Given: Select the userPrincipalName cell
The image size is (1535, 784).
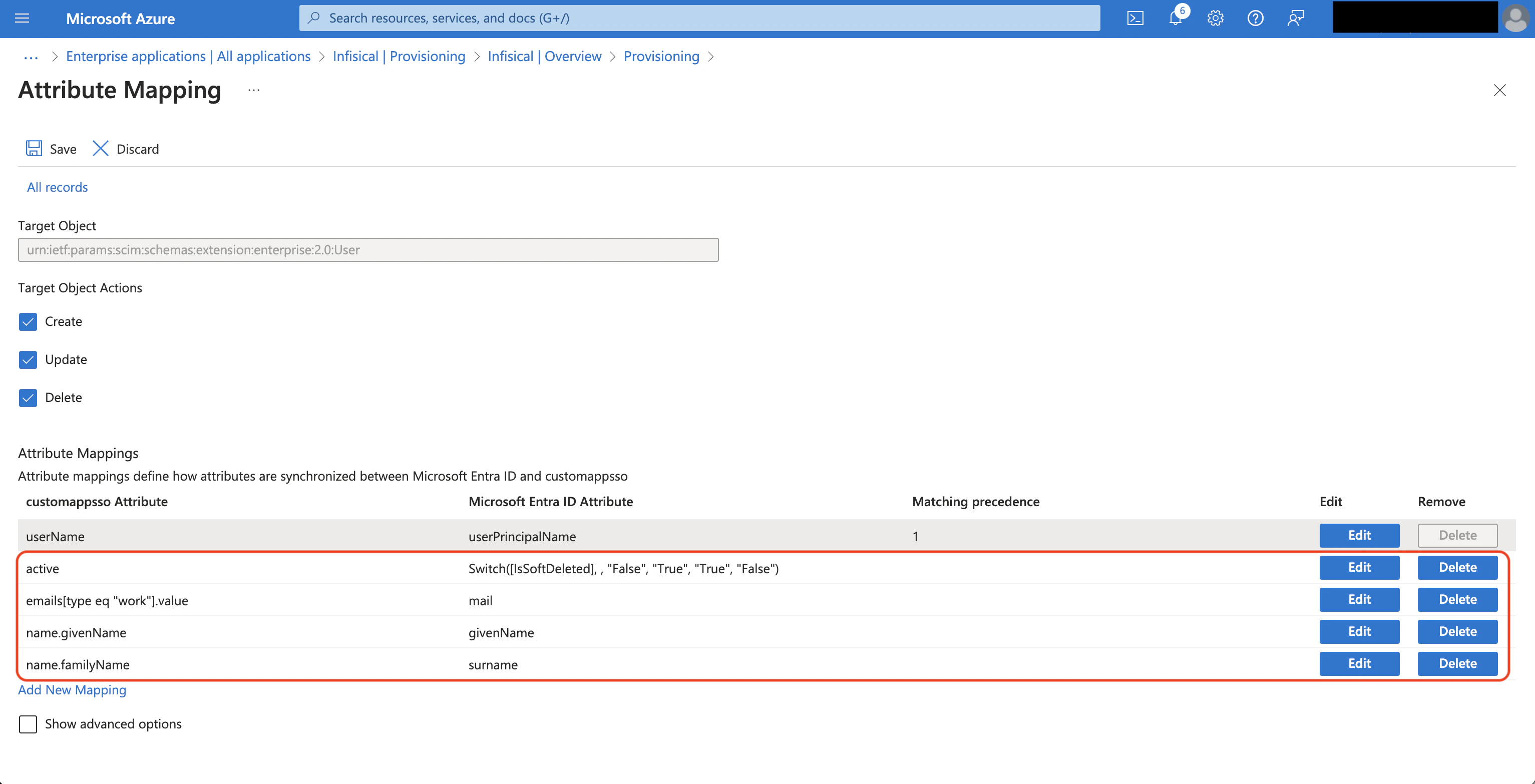Looking at the screenshot, I should pos(522,536).
